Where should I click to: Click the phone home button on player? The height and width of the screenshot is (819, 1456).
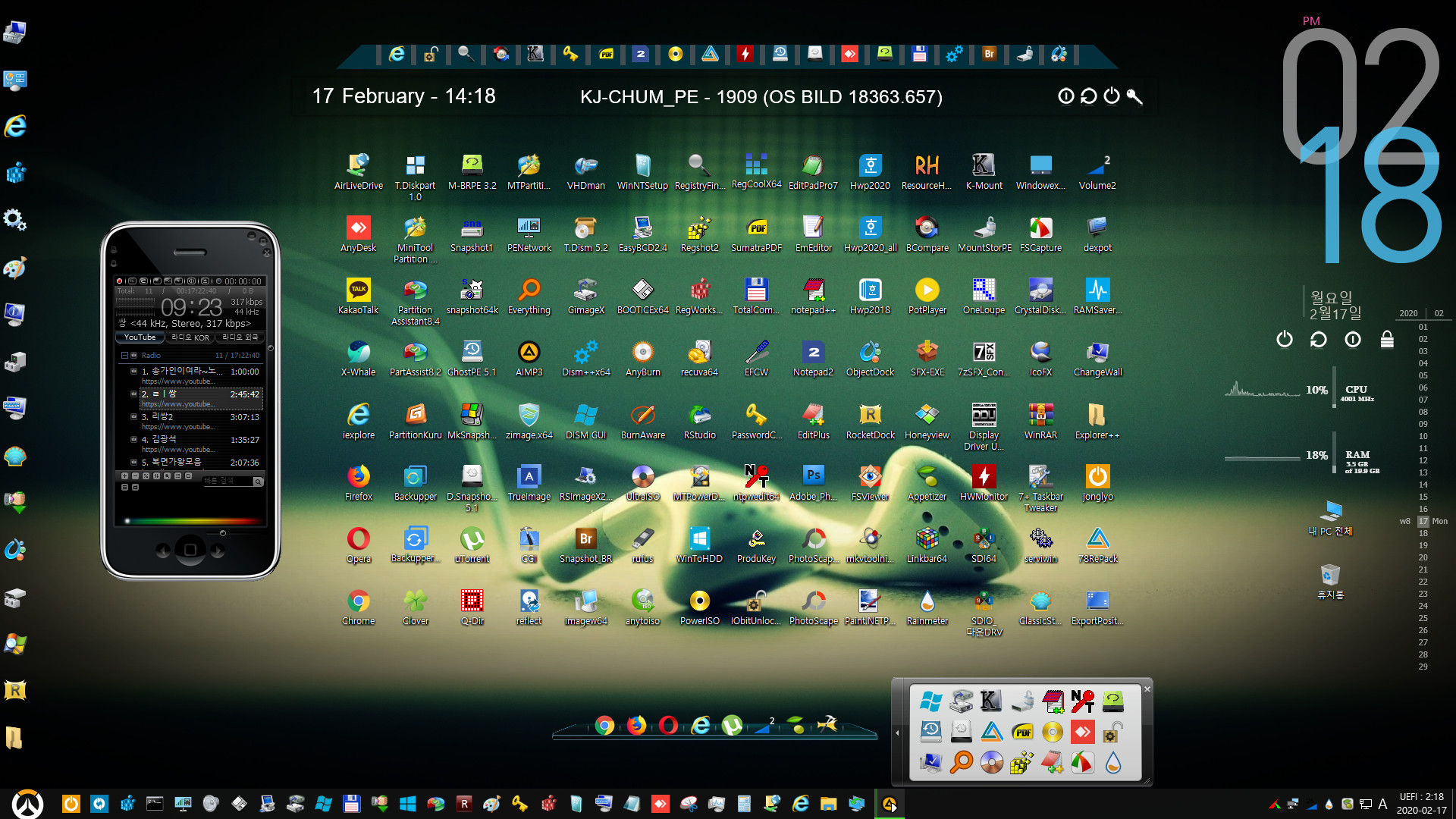coord(190,550)
